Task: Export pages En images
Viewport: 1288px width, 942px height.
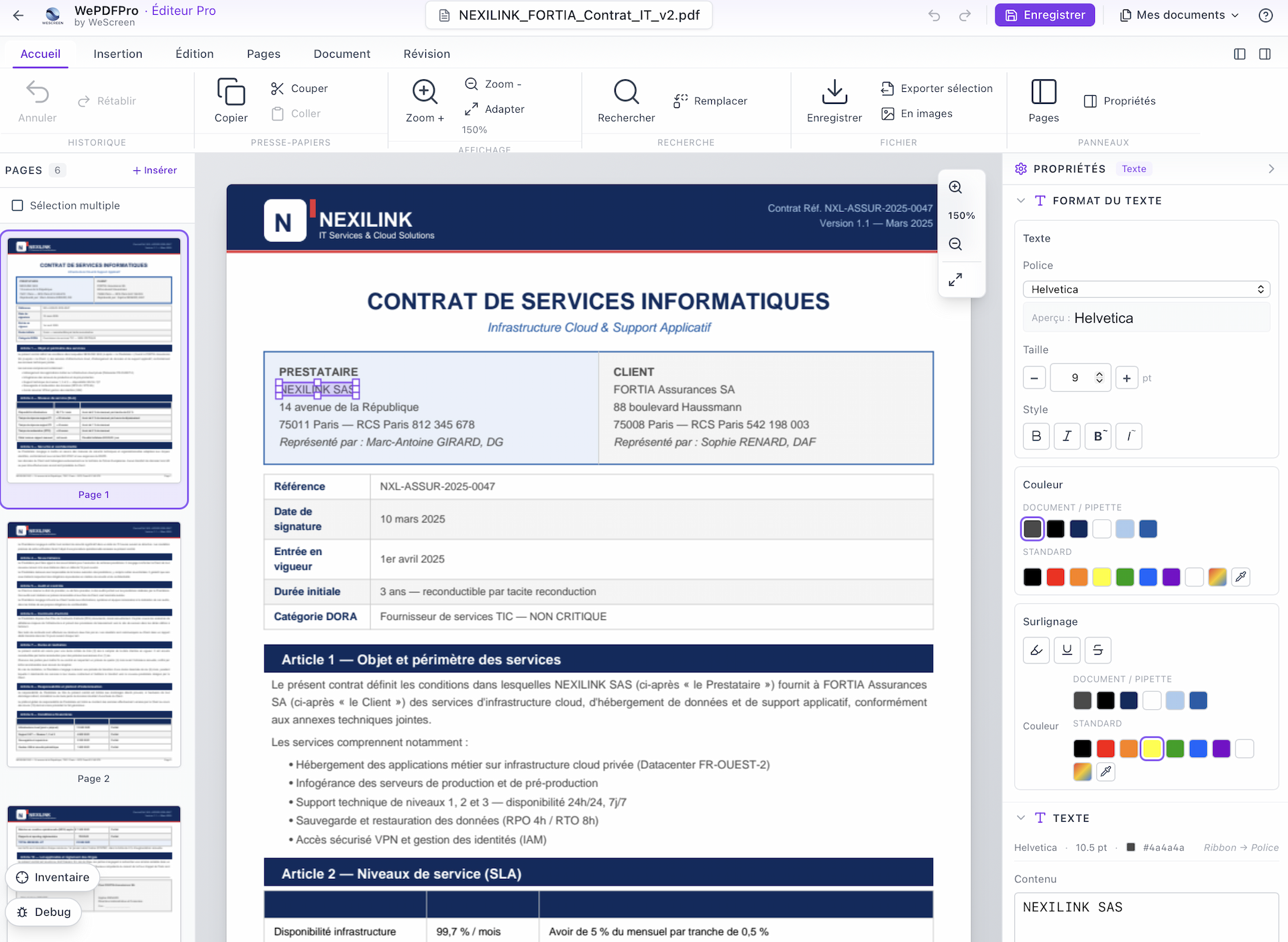Action: coord(917,113)
